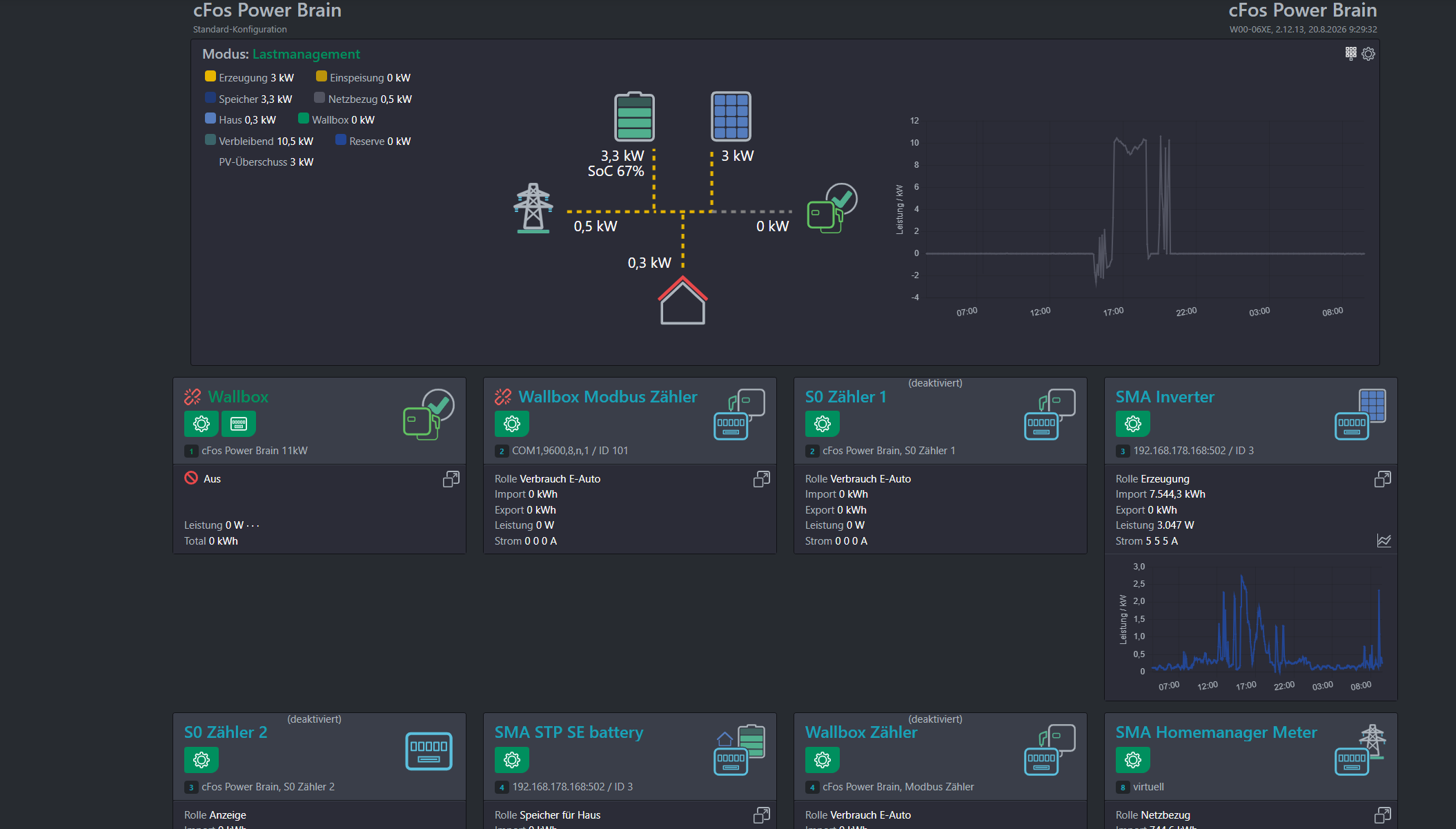
Task: Open SMA Homemanager Meter settings gear
Action: pos(1133,760)
